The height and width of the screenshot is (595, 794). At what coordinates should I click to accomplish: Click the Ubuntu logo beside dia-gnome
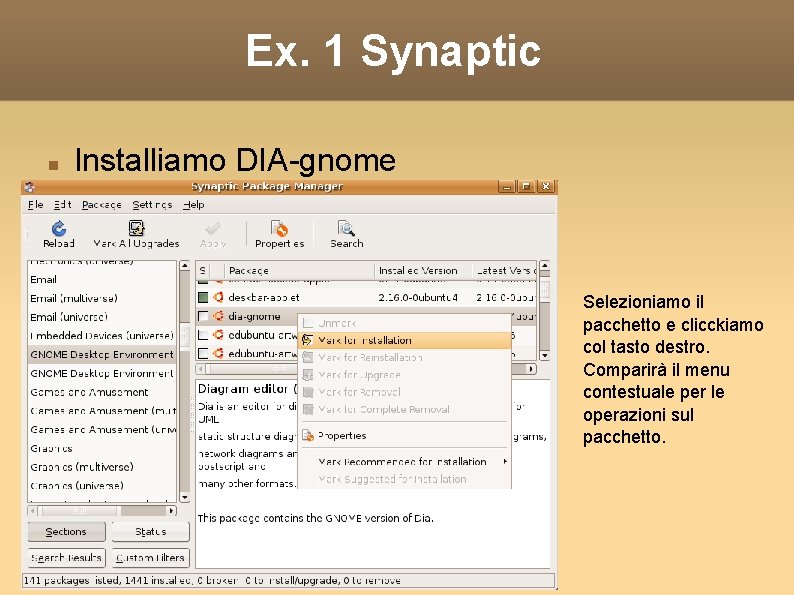pyautogui.click(x=218, y=316)
